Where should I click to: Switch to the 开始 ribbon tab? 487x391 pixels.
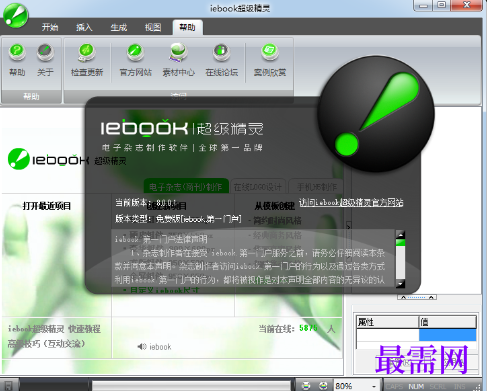(x=50, y=27)
